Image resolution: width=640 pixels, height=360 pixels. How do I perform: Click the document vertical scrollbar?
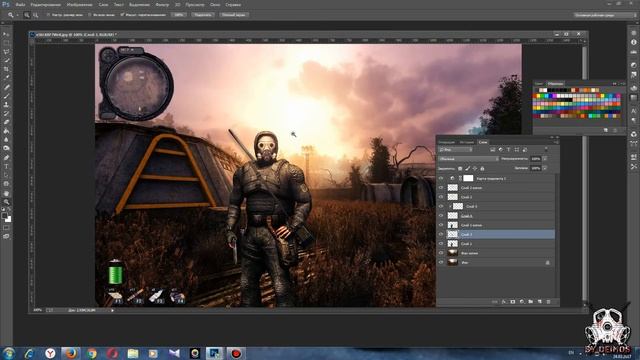click(x=584, y=173)
